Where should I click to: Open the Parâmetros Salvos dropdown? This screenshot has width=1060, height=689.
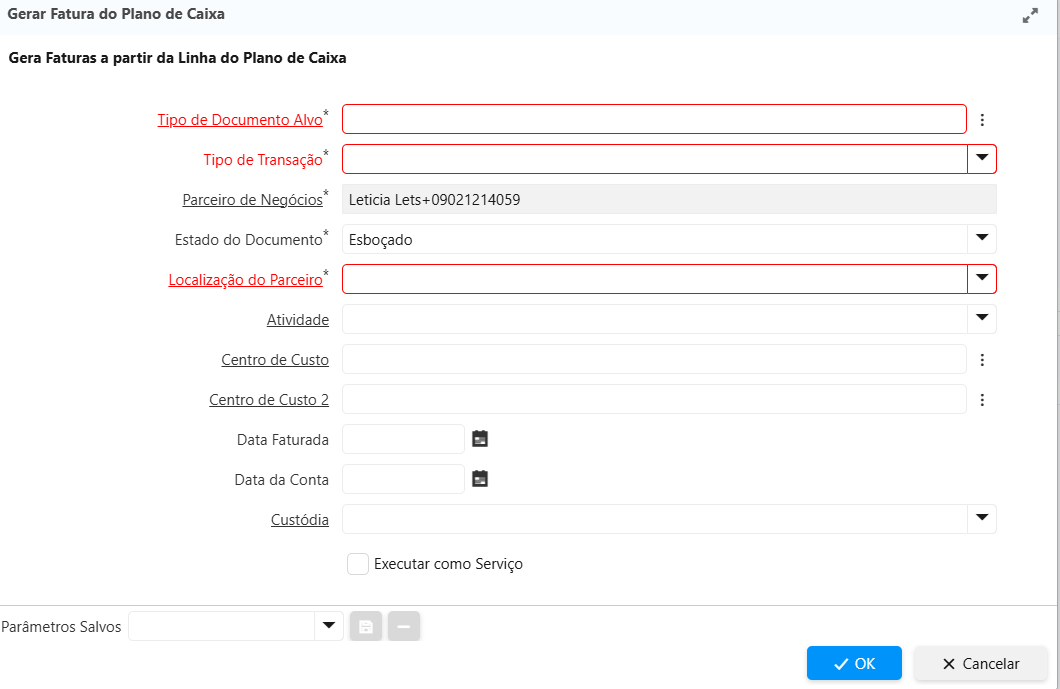pos(328,627)
